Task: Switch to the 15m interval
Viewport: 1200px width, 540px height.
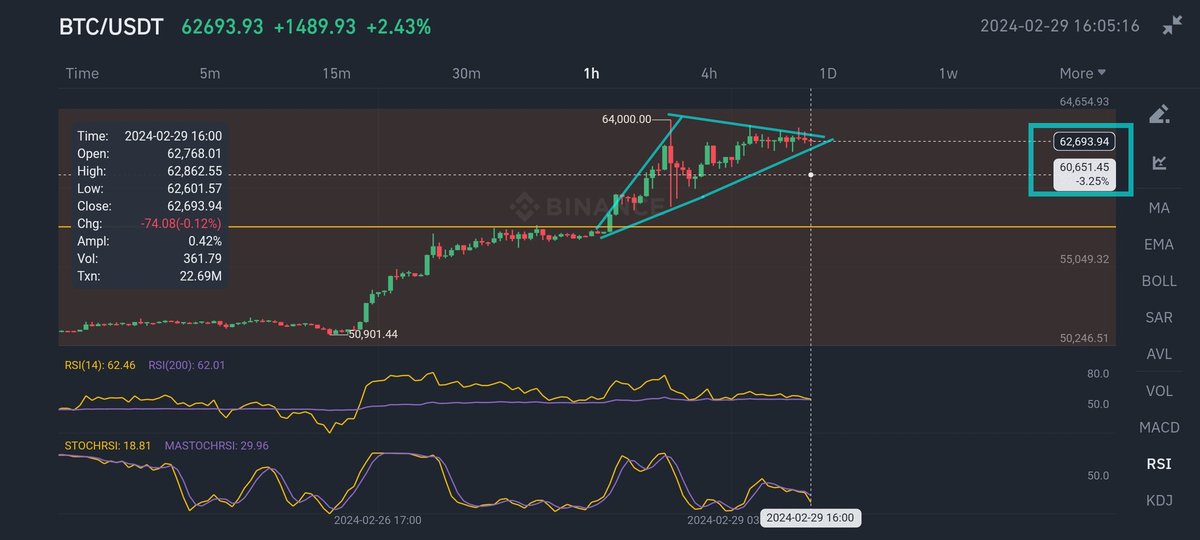Action: point(336,73)
